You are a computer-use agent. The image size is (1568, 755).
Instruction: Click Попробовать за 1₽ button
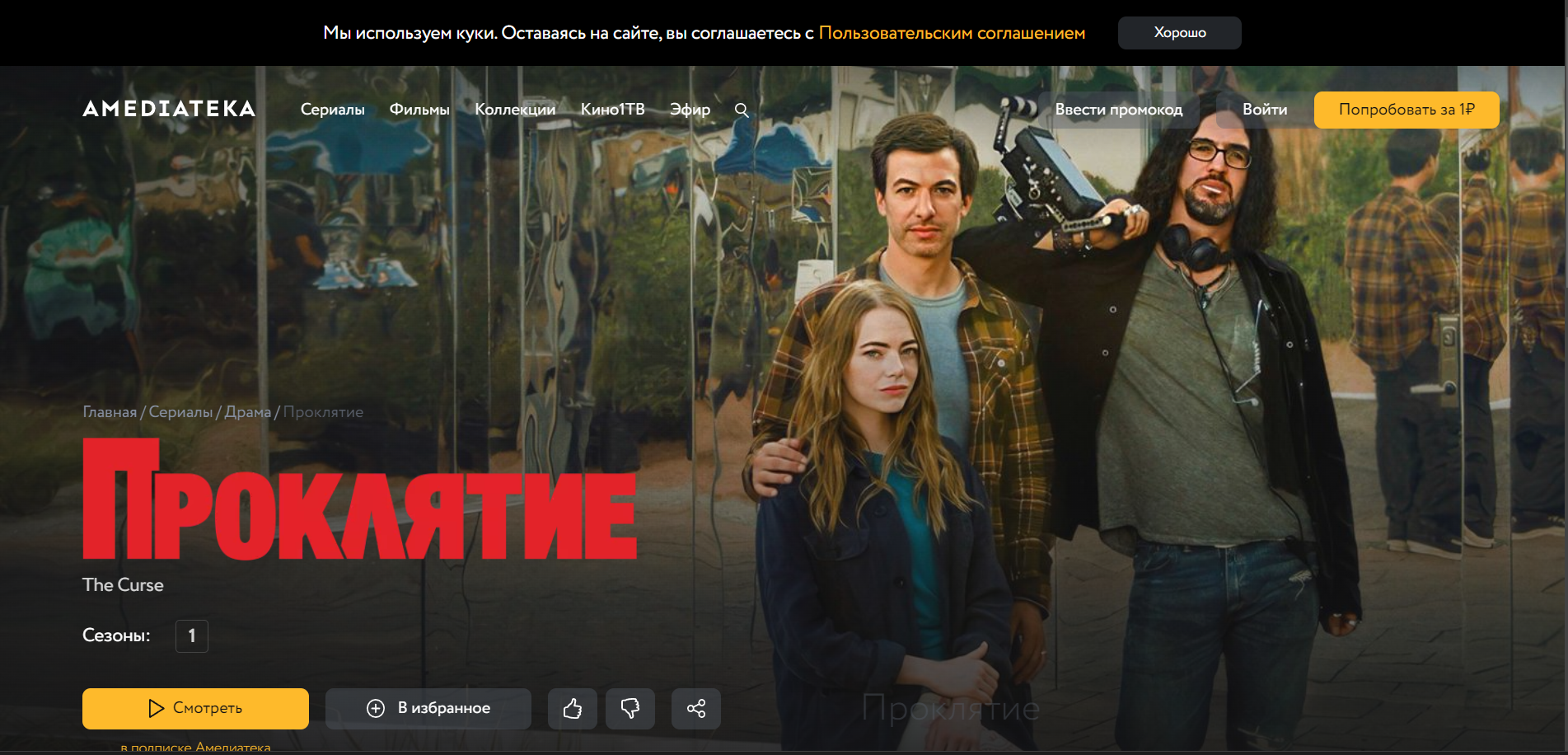point(1407,110)
